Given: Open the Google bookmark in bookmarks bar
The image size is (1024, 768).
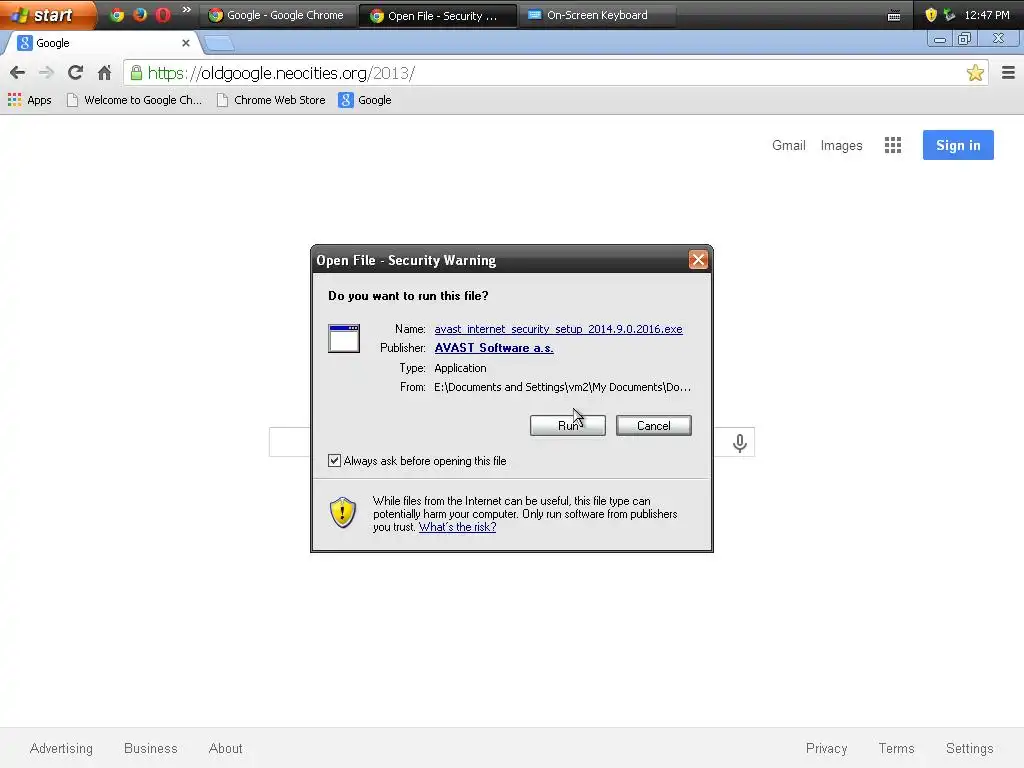Looking at the screenshot, I should [365, 100].
